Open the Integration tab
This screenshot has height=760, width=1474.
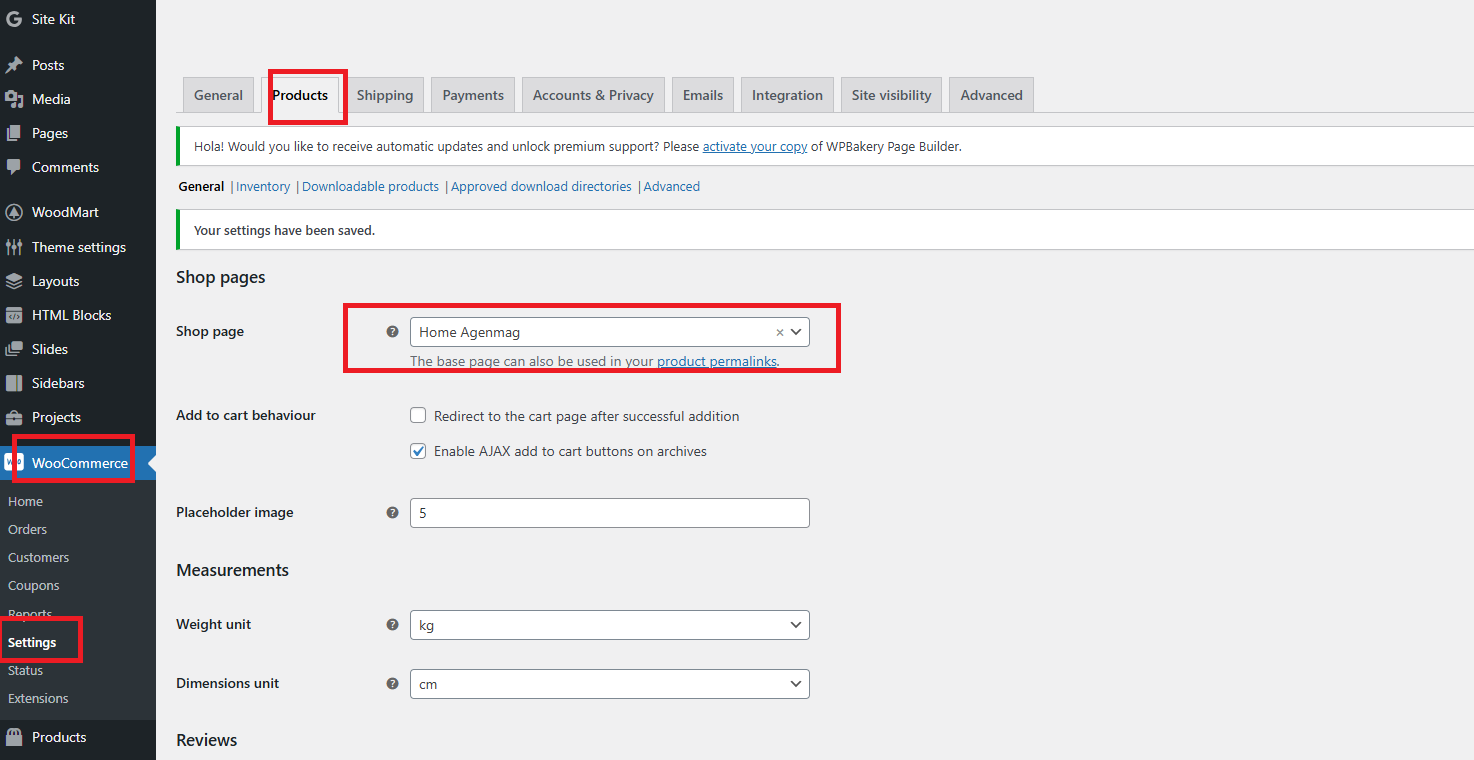coord(787,95)
